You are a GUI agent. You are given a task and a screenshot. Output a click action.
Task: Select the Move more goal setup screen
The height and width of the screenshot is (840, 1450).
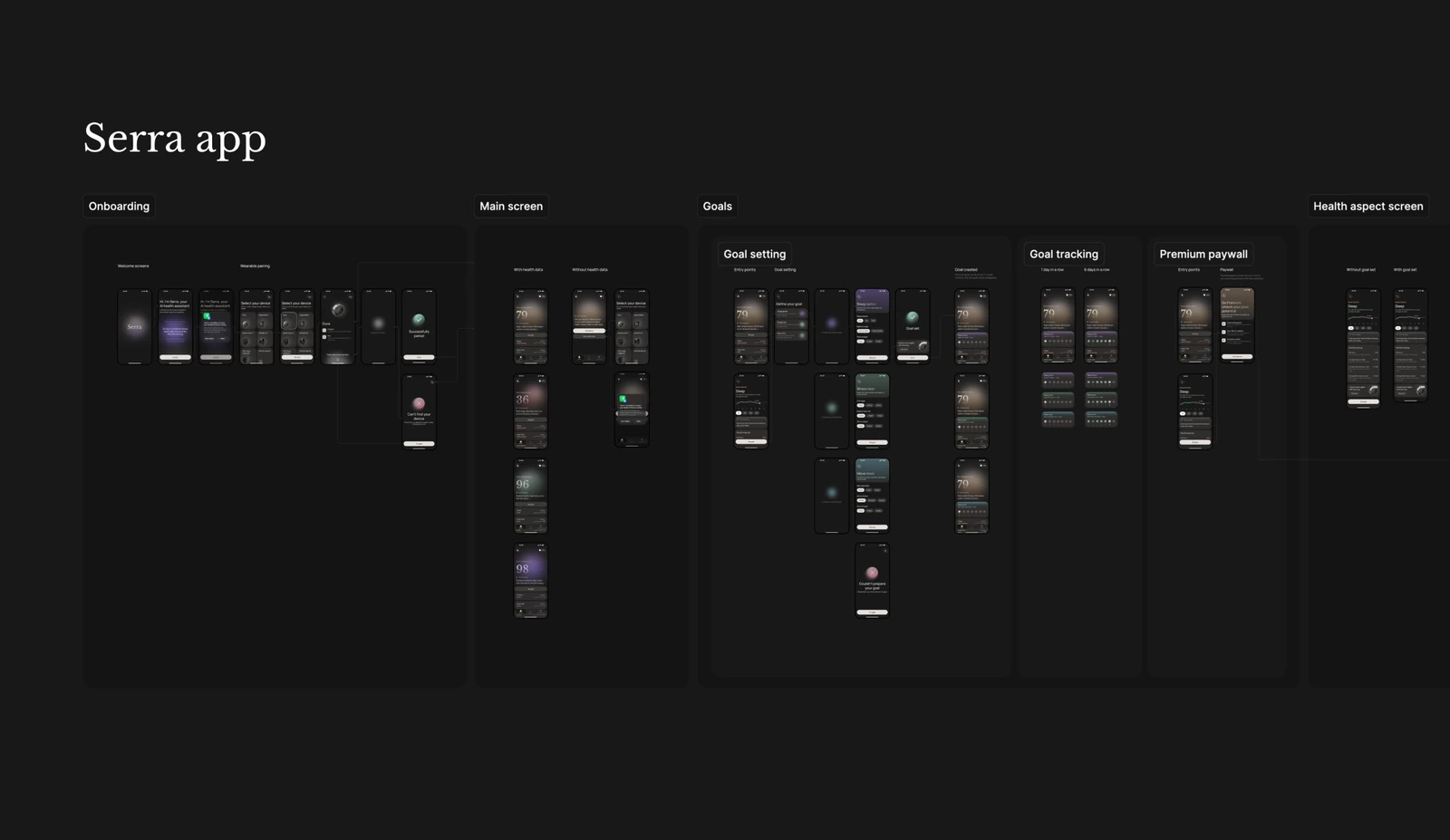[x=872, y=497]
